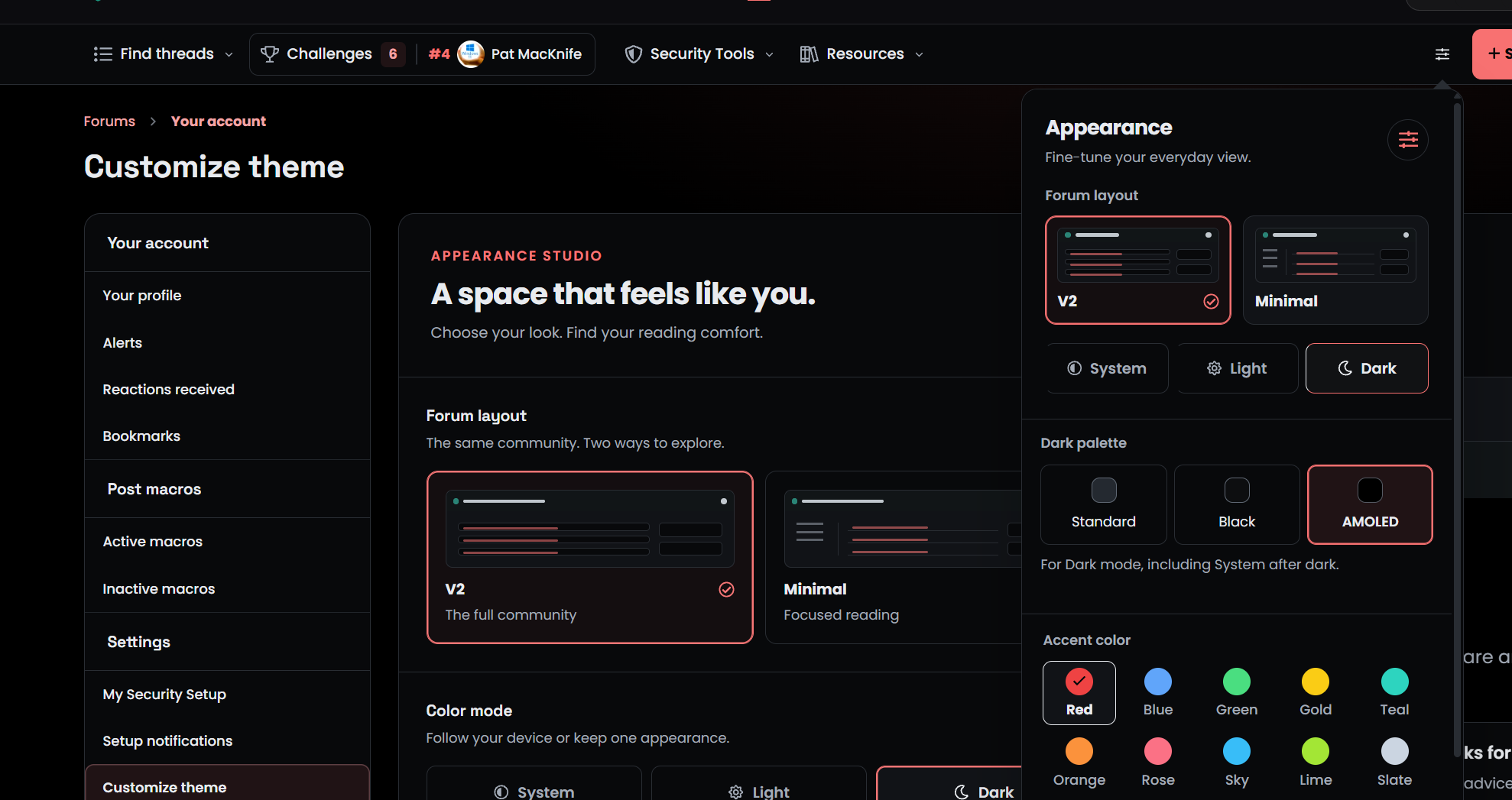The height and width of the screenshot is (800, 1512).
Task: Click the Security Tools shield icon
Action: click(634, 54)
